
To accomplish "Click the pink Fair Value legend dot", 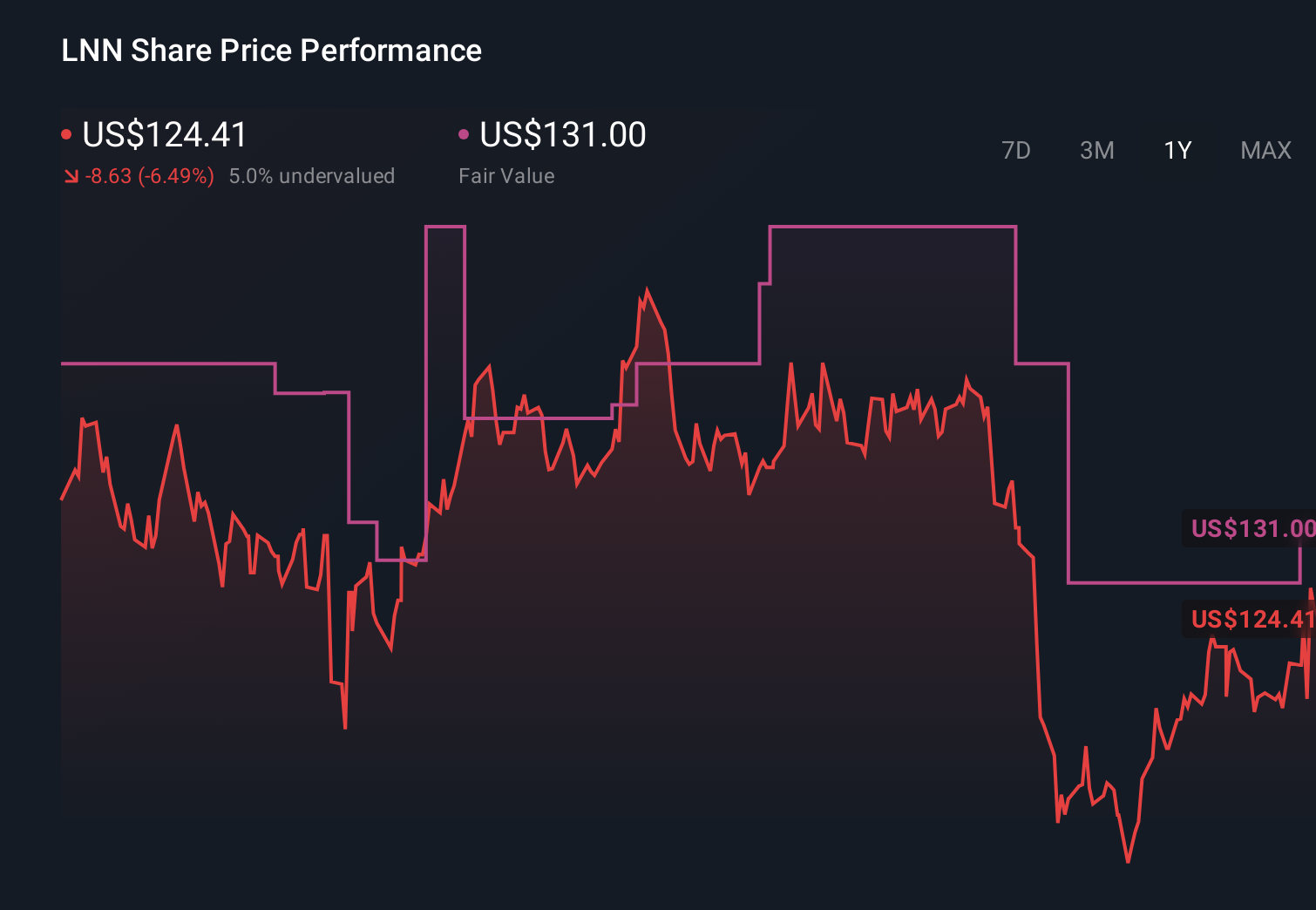I will click(465, 133).
